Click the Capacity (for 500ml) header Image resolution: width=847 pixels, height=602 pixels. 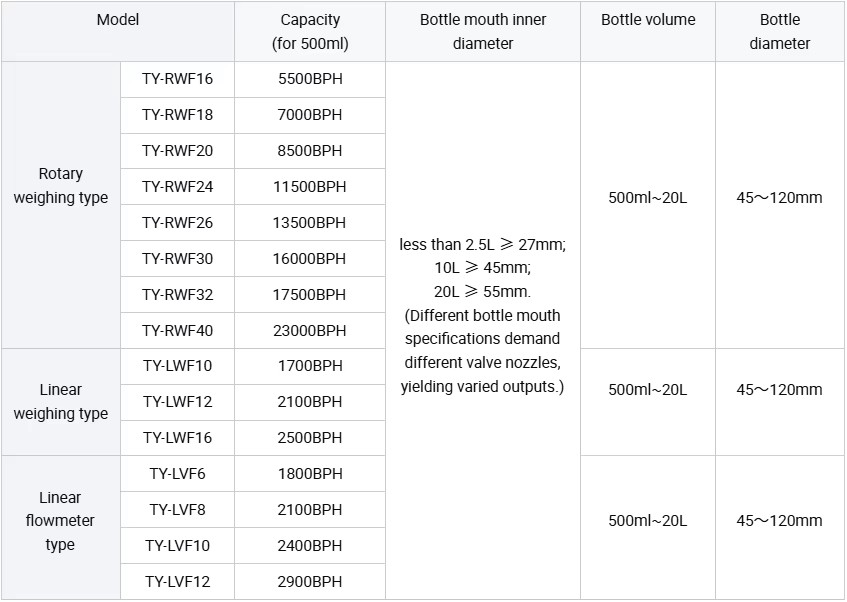[310, 31]
